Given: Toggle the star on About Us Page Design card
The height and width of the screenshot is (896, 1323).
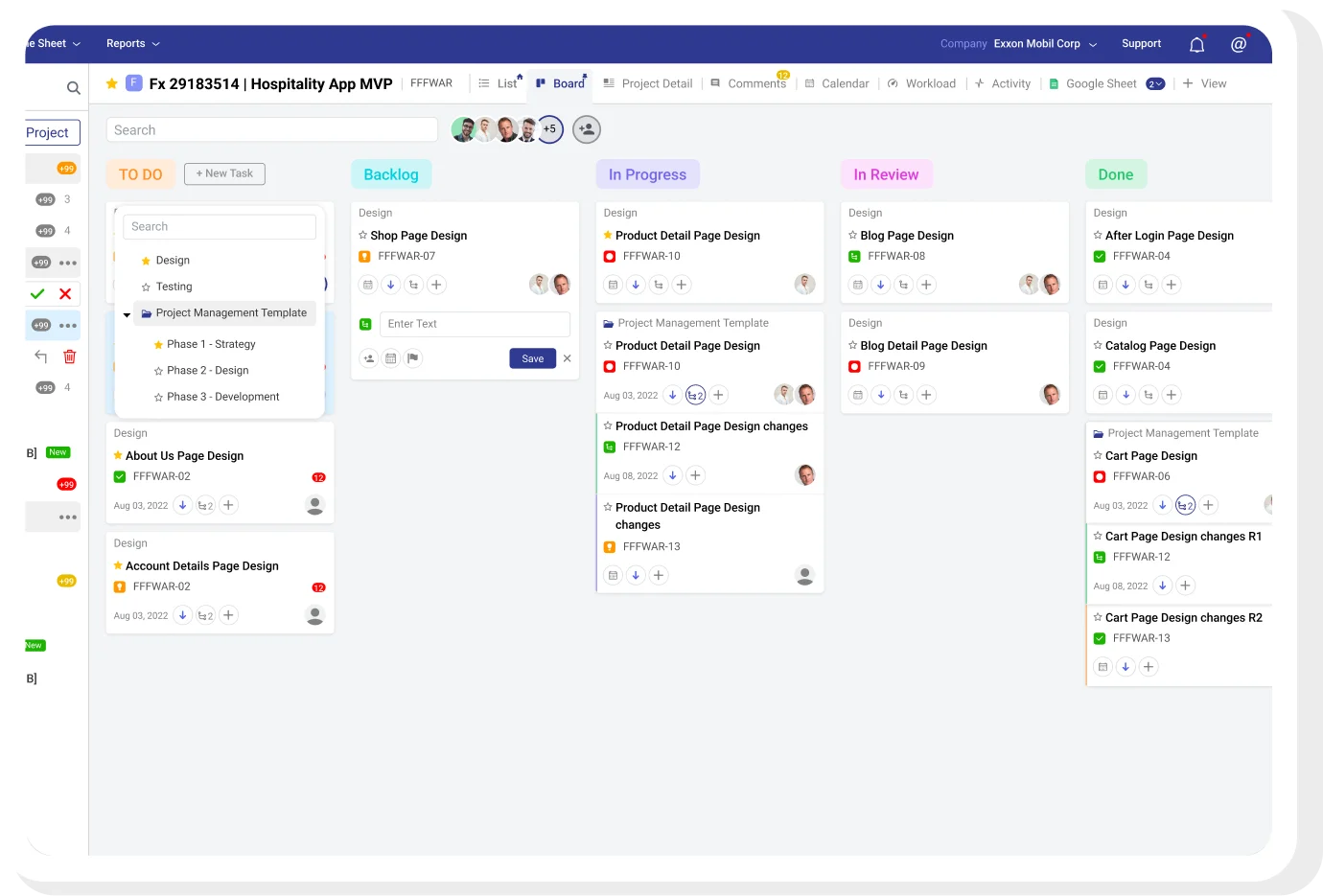Looking at the screenshot, I should click(x=118, y=455).
